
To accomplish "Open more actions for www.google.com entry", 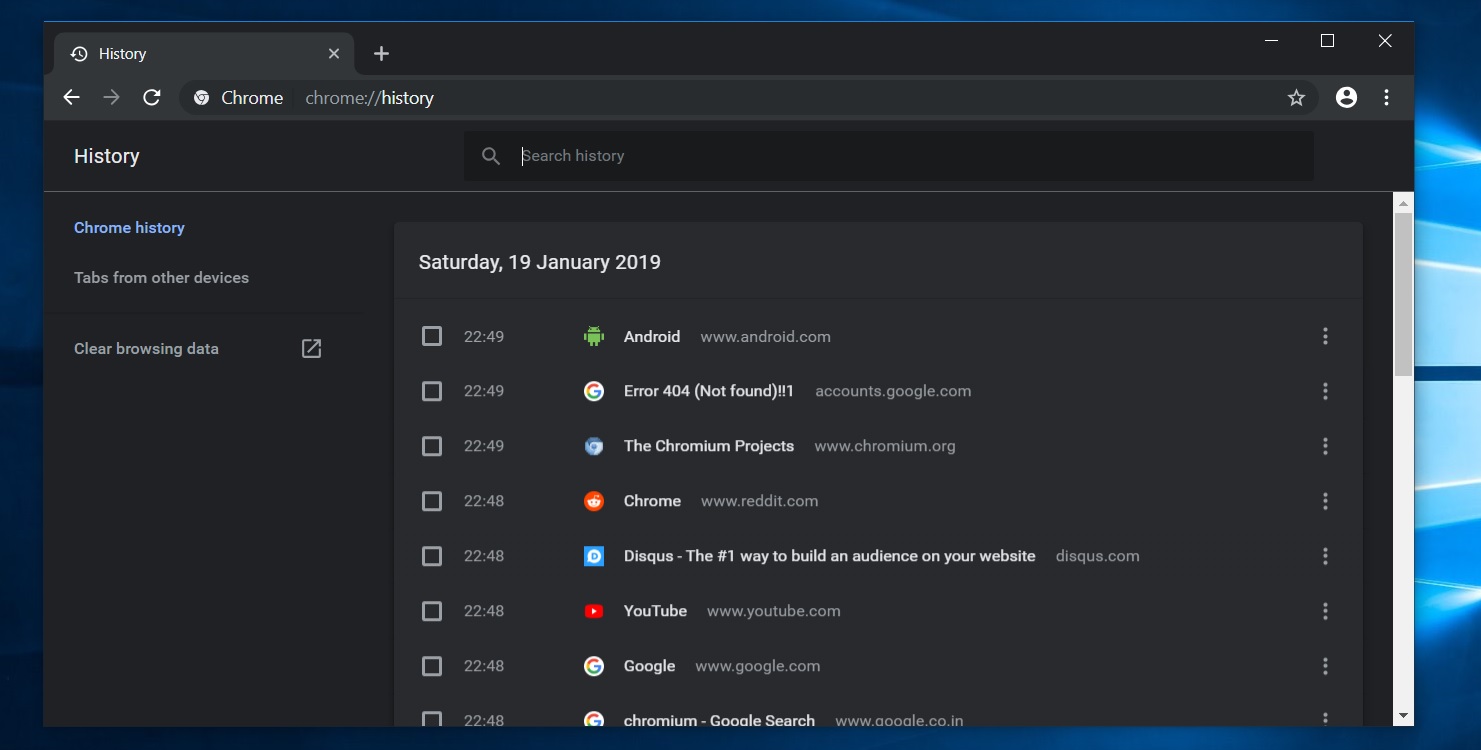I will click(1325, 666).
